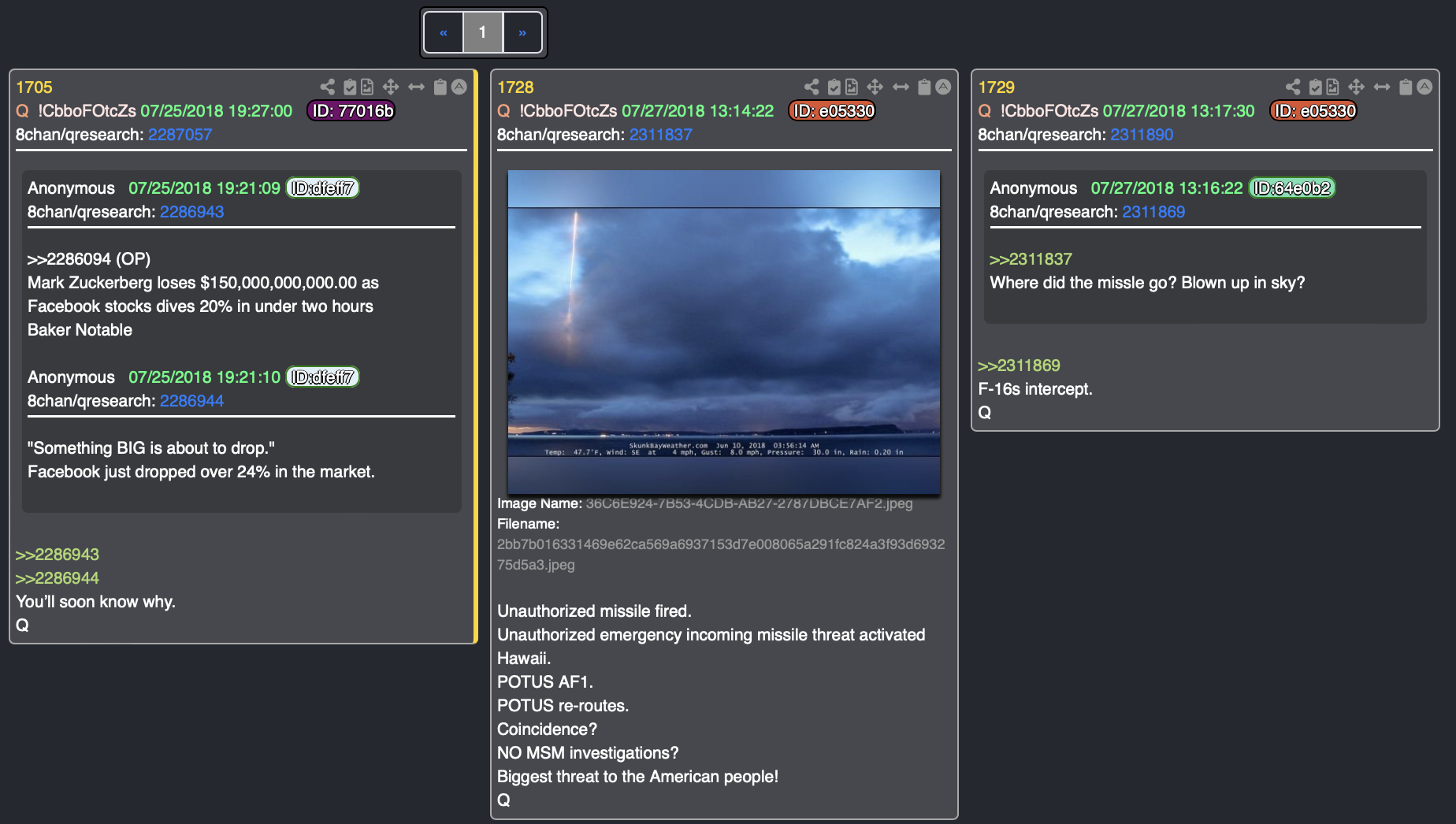Click the move arrows icon on post 1705

point(391,87)
